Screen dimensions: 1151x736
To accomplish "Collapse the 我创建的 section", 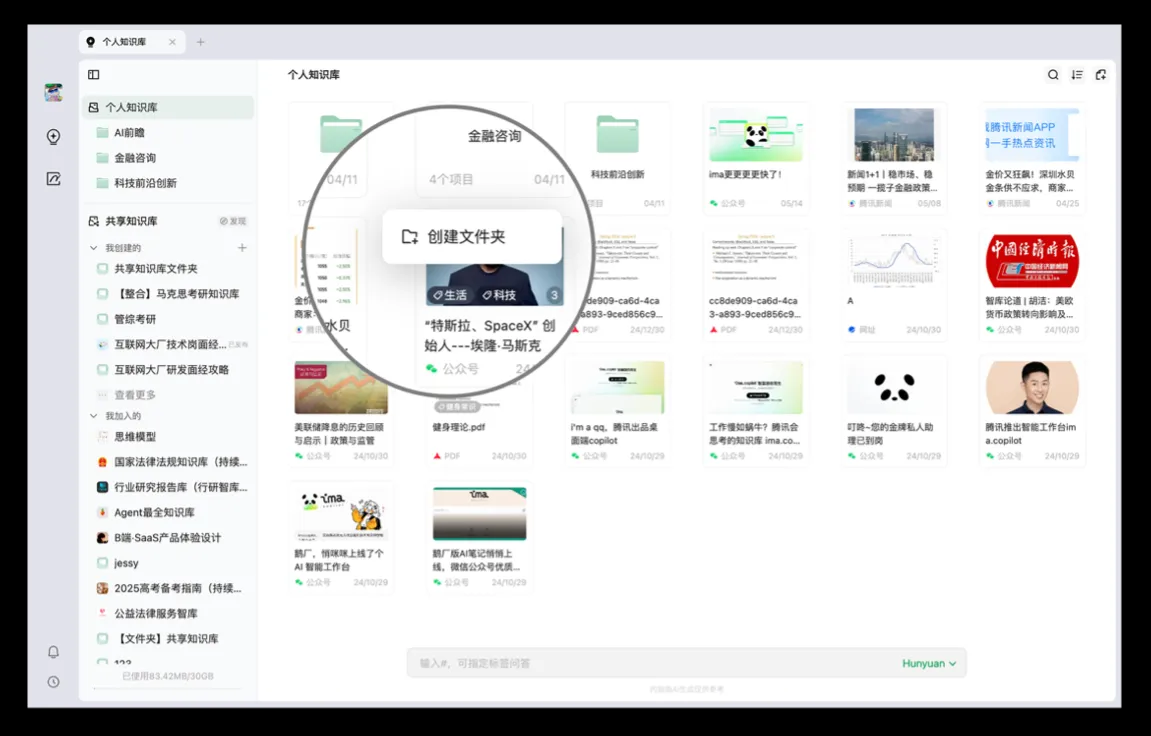I will [x=94, y=248].
